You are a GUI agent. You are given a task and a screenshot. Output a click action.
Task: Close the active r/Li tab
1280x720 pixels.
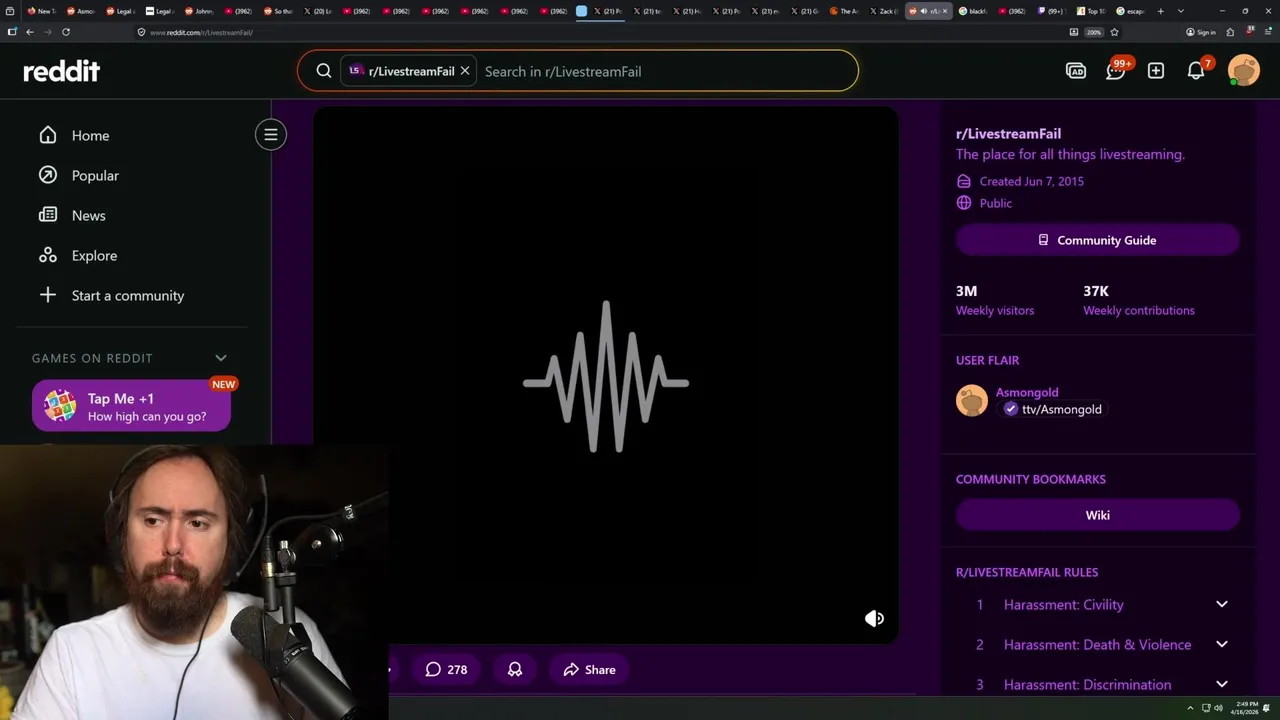pyautogui.click(x=945, y=11)
